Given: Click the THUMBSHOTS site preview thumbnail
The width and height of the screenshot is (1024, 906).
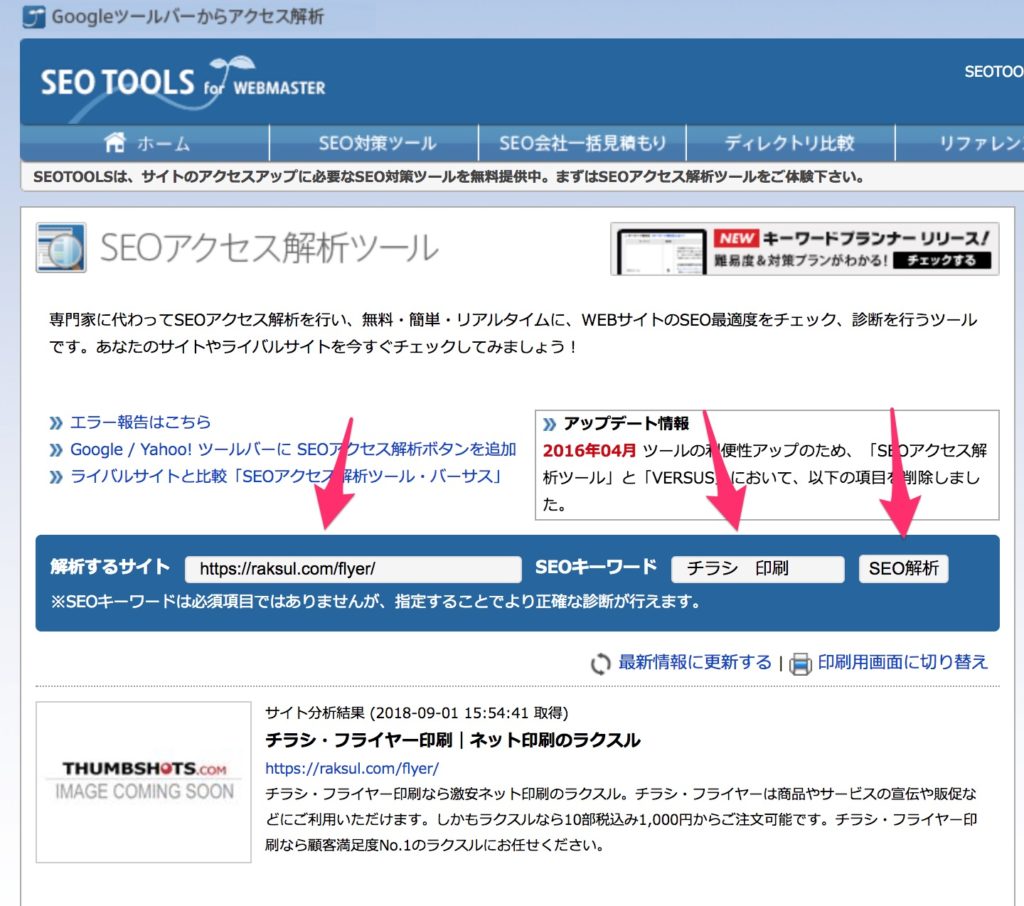Looking at the screenshot, I should point(144,781).
